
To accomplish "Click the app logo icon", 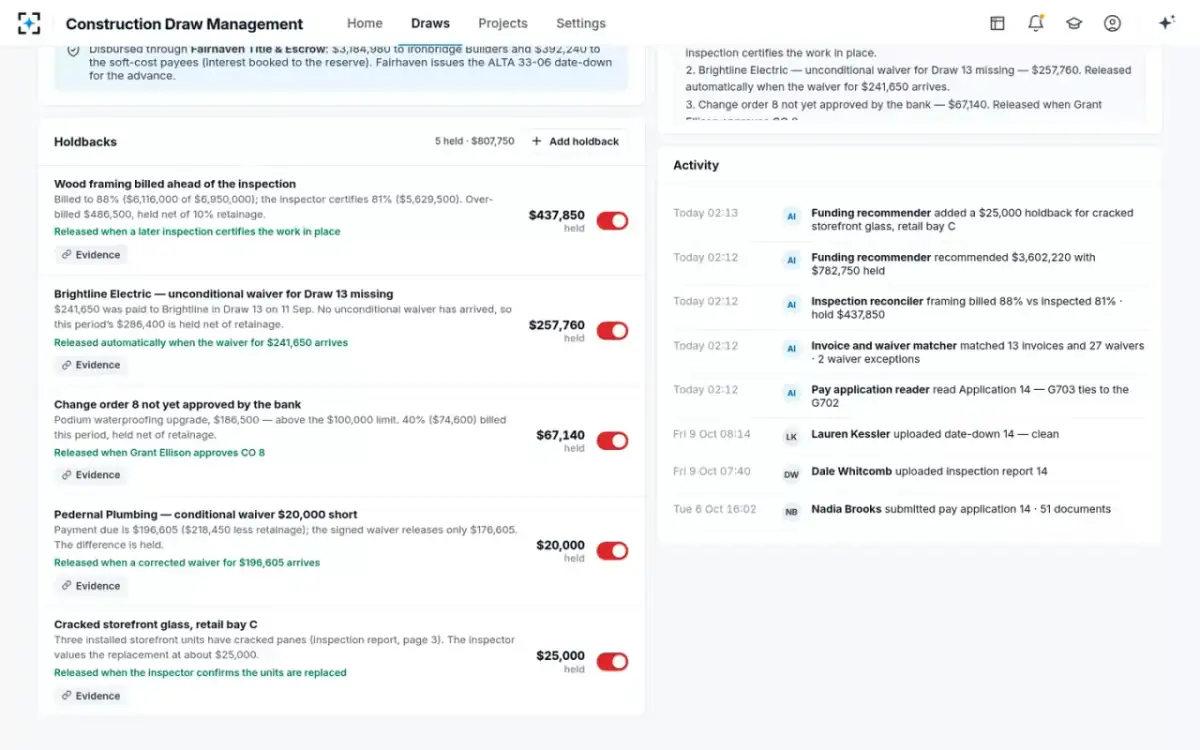I will [x=30, y=23].
